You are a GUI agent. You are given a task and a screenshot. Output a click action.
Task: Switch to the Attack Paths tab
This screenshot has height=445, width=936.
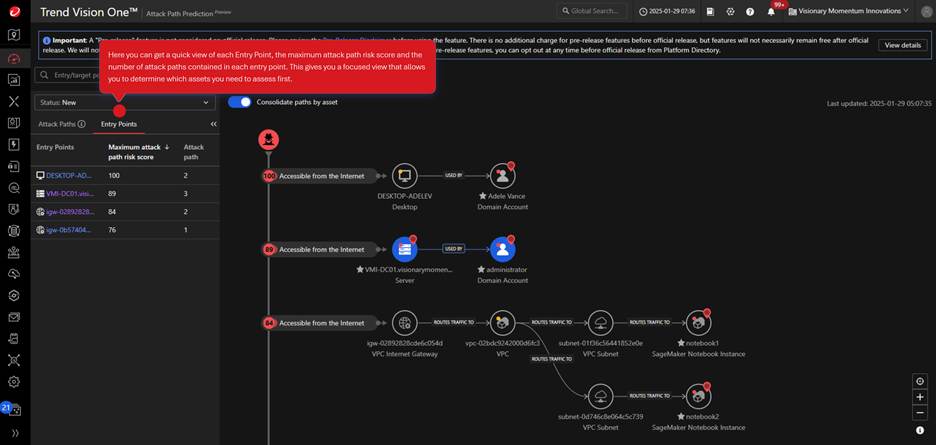pos(57,124)
